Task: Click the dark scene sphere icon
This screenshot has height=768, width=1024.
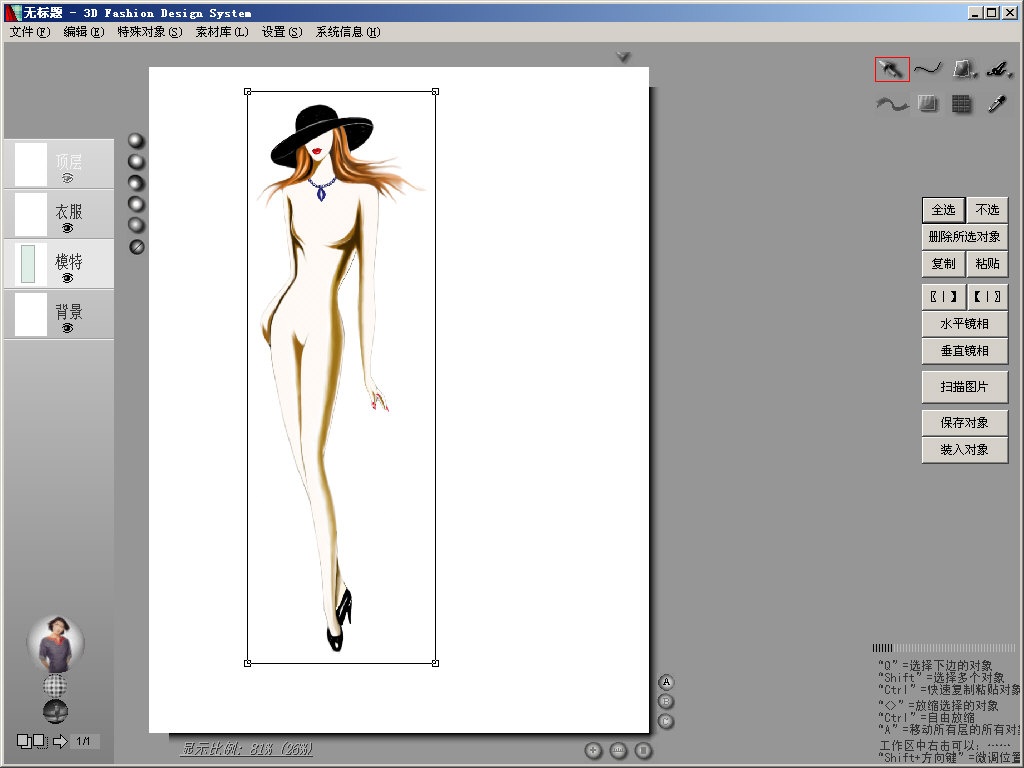Action: coord(56,711)
